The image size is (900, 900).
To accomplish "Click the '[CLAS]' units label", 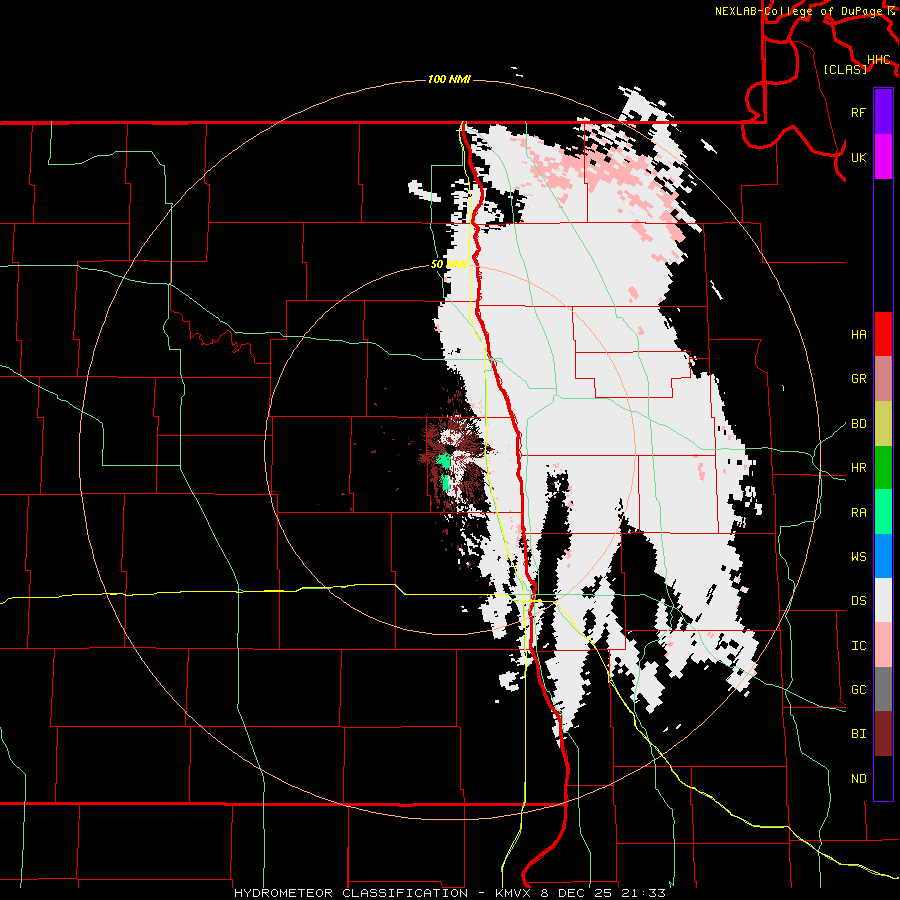I will (x=845, y=70).
